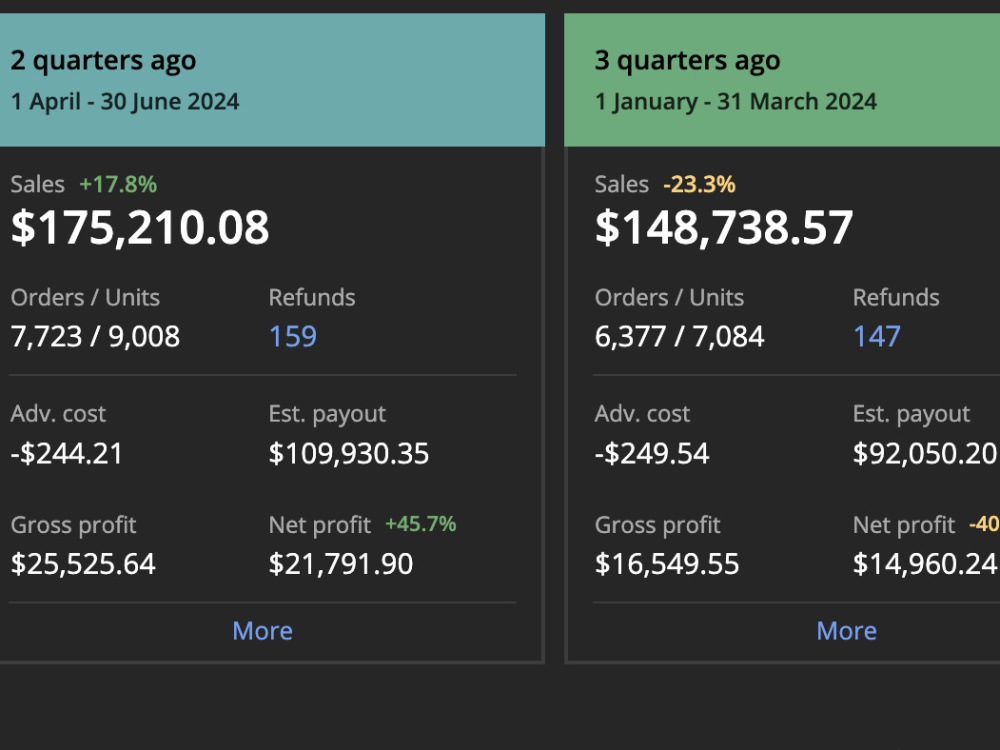The height and width of the screenshot is (750, 1000).
Task: Open More link under 3 quarters ago
Action: (x=846, y=631)
